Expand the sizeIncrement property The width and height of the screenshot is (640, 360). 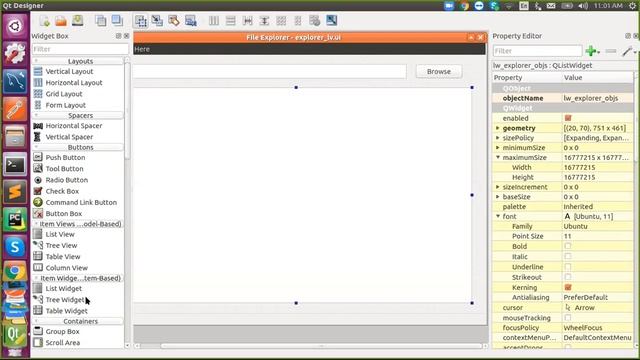point(498,187)
